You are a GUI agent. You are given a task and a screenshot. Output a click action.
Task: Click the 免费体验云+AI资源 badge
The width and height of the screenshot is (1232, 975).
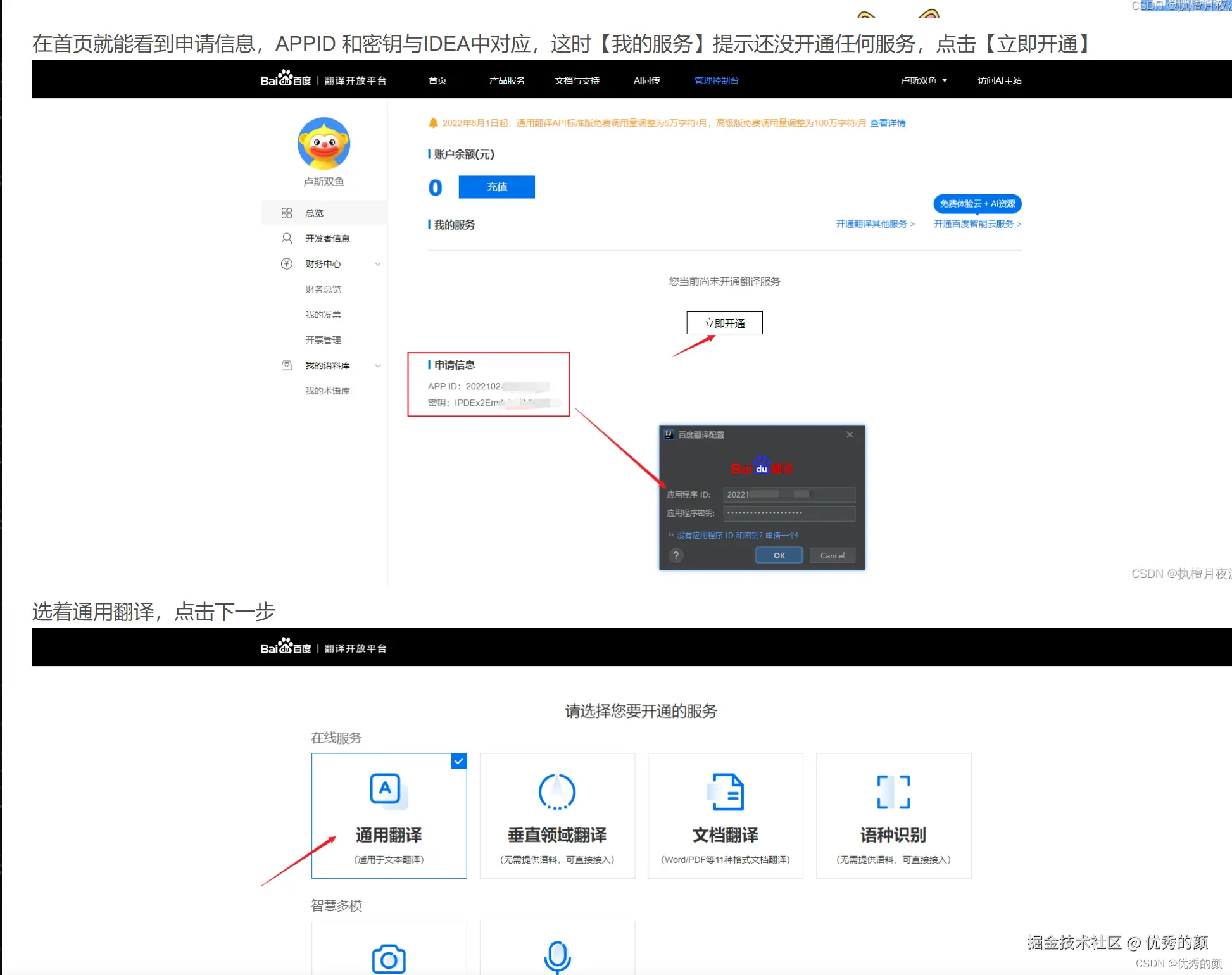[x=977, y=204]
